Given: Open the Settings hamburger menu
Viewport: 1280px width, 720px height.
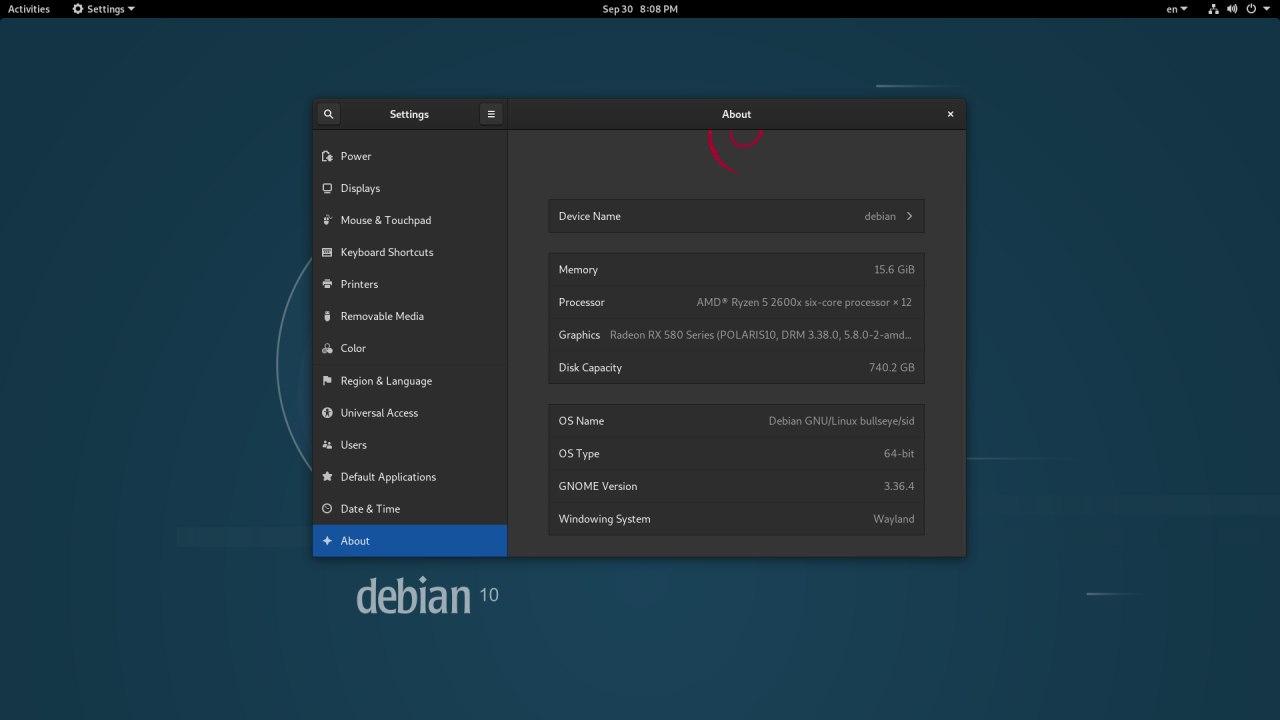Looking at the screenshot, I should [x=491, y=114].
